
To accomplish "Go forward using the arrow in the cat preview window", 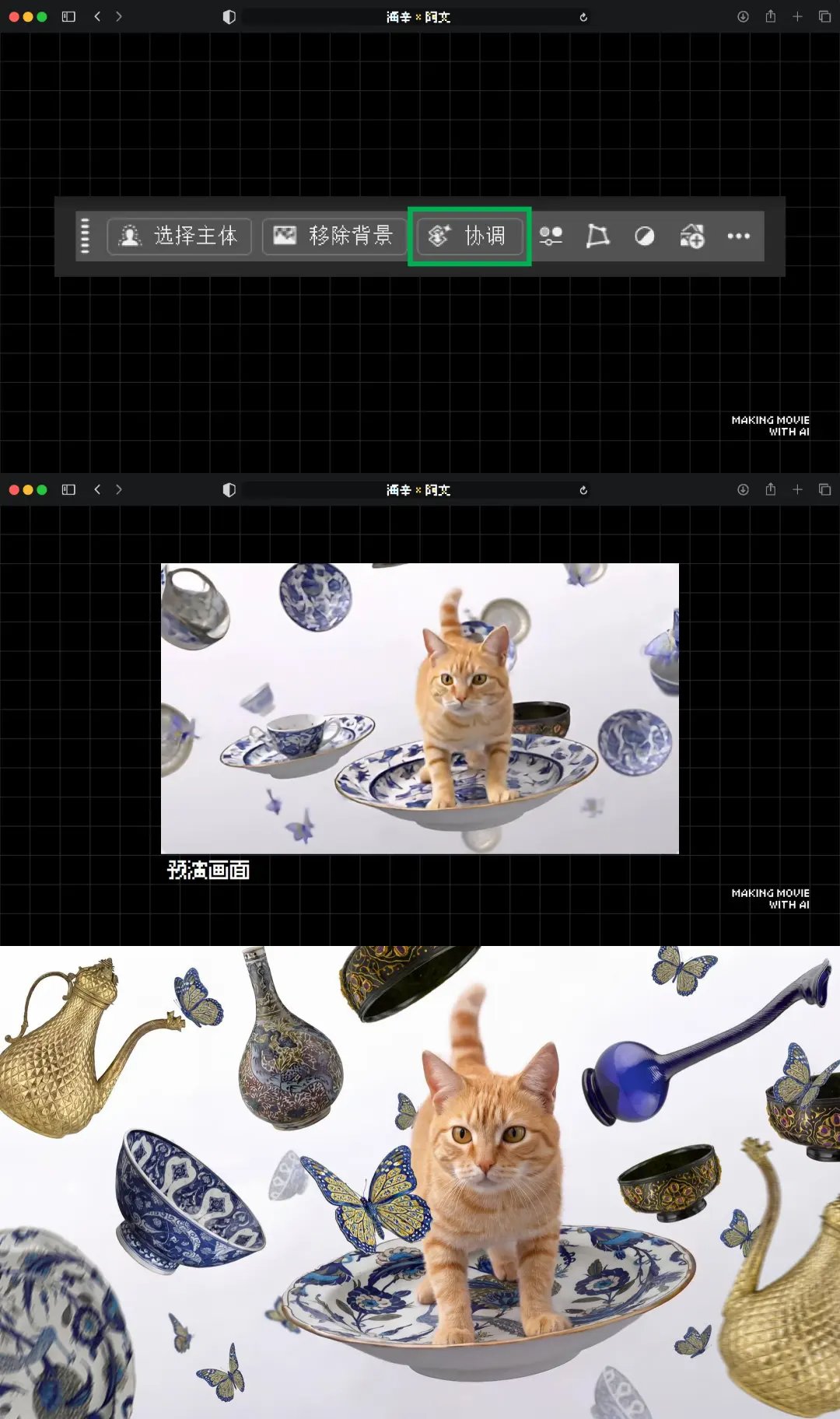I will pyautogui.click(x=119, y=489).
